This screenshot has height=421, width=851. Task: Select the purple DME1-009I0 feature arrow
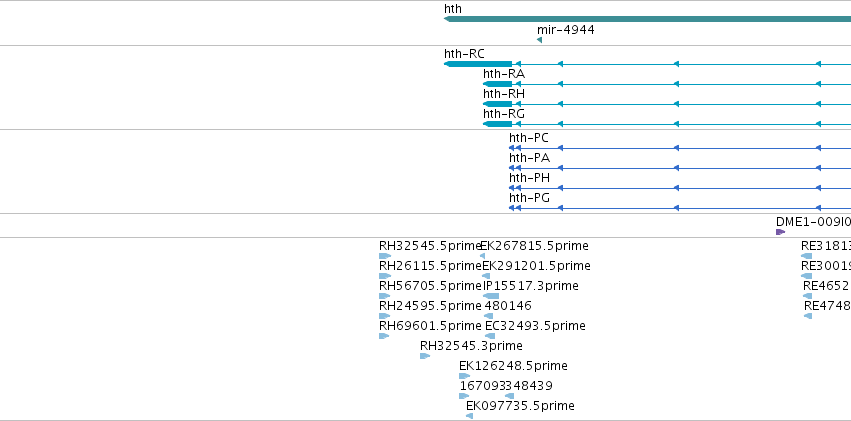(780, 232)
